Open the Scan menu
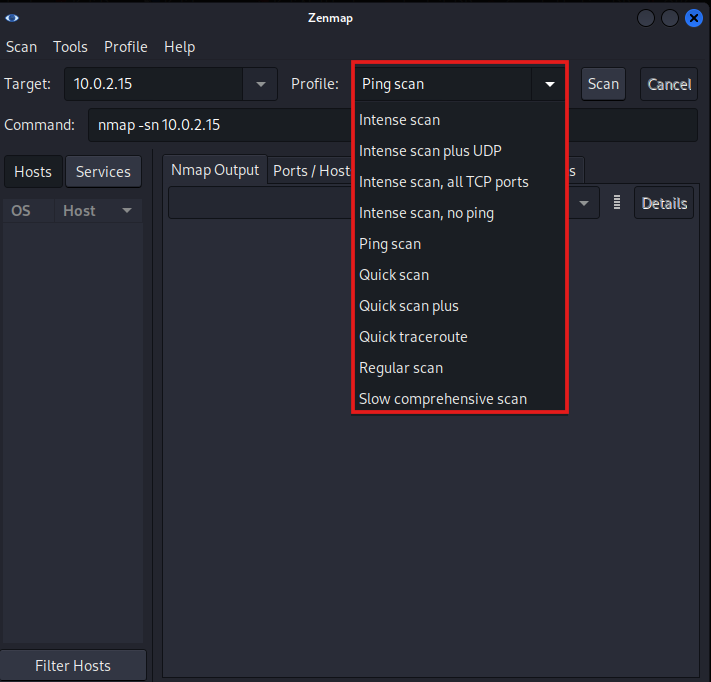The width and height of the screenshot is (711, 682). [x=21, y=47]
